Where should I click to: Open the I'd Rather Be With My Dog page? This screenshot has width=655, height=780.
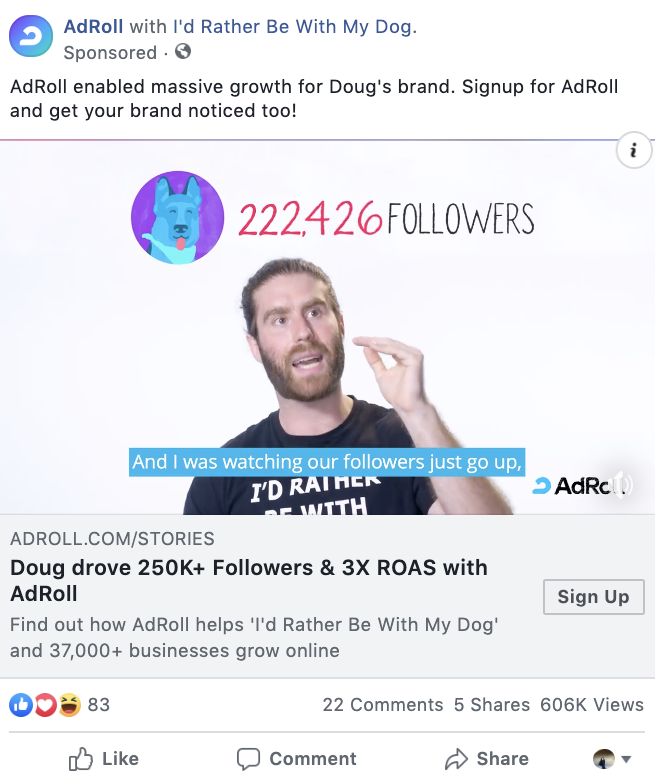pyautogui.click(x=292, y=26)
